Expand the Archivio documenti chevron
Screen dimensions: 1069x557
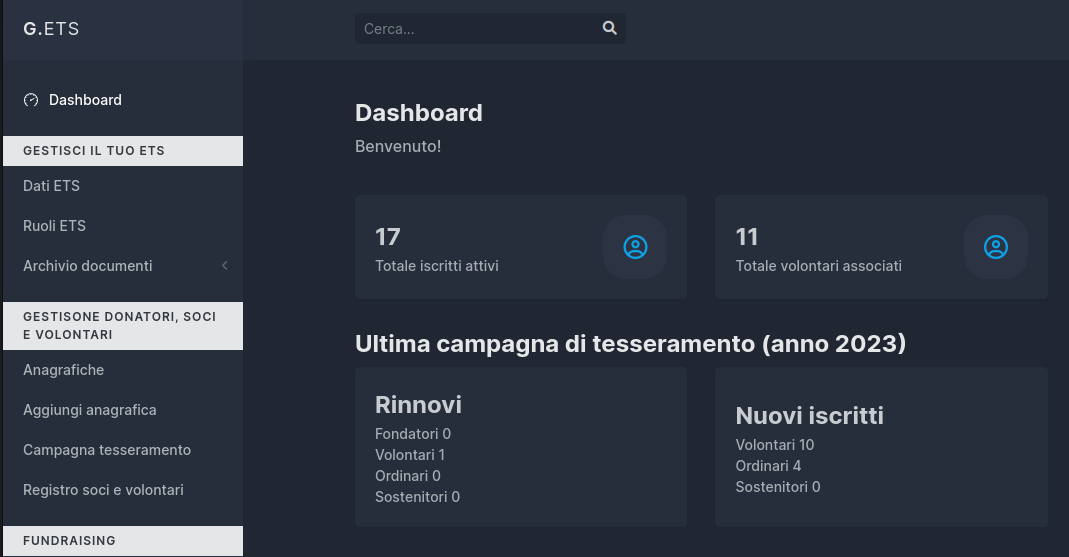pos(225,266)
